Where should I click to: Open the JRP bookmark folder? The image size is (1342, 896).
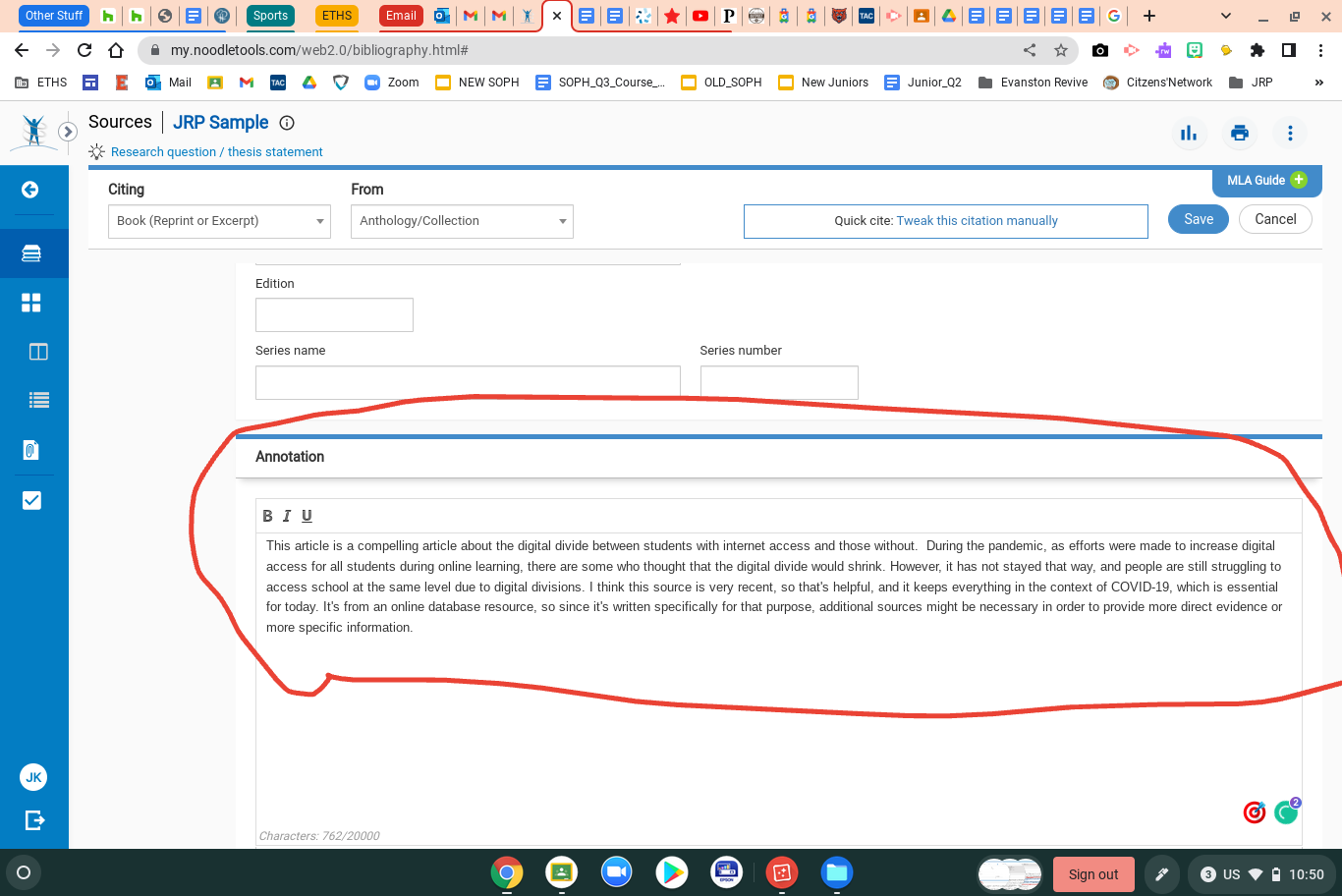click(1251, 83)
